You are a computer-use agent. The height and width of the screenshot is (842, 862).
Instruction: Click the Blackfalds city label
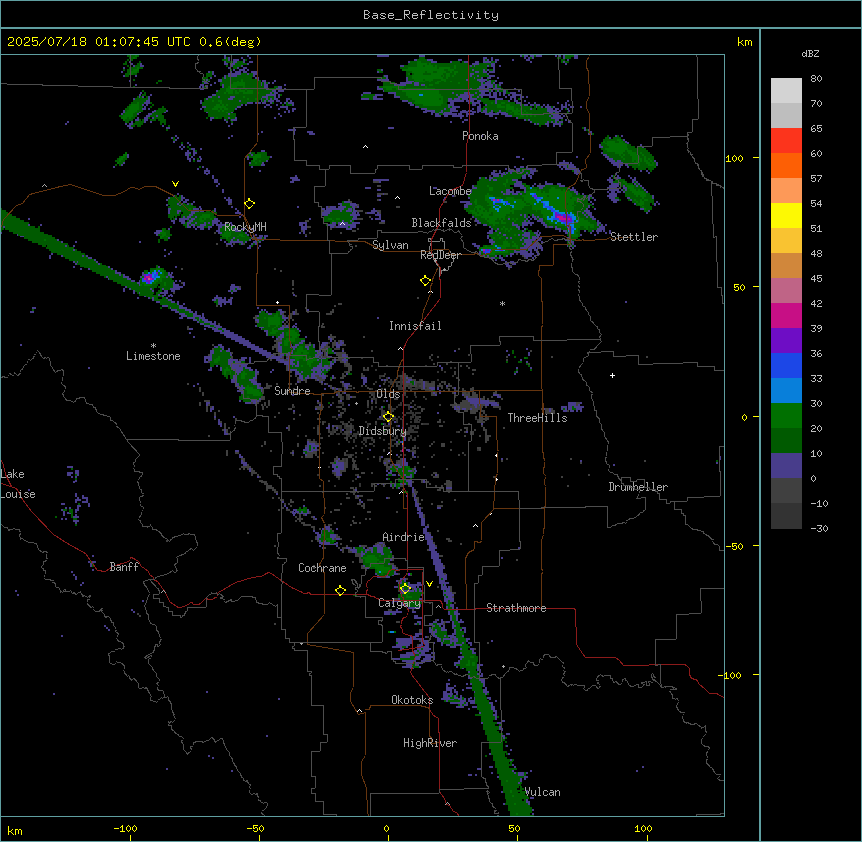[441, 223]
